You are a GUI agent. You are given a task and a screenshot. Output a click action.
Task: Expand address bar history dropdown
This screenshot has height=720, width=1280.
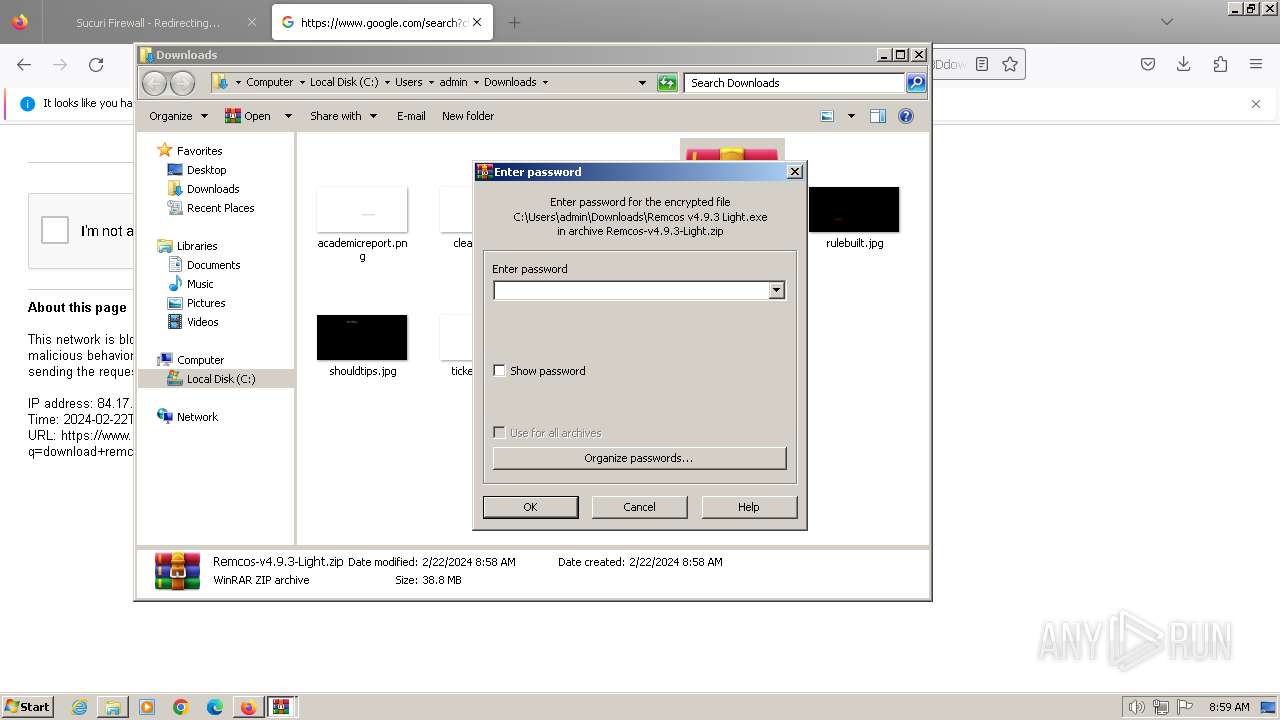[x=642, y=83]
